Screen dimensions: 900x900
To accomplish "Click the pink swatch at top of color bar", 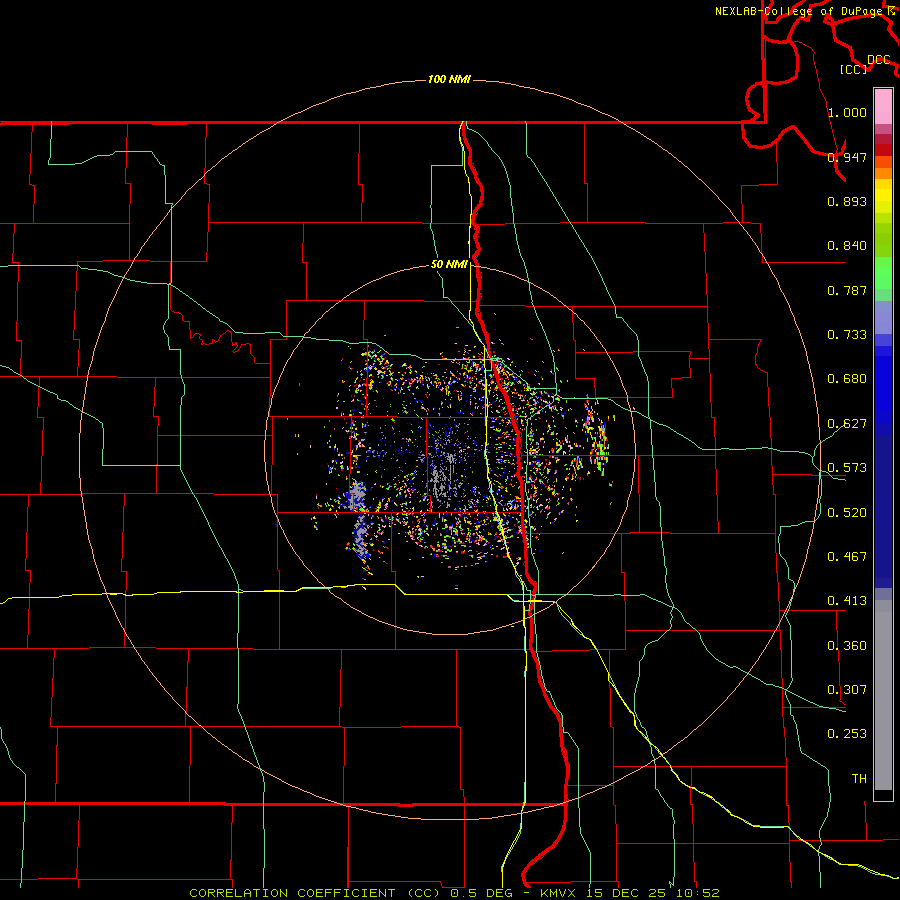I will pos(883,106).
